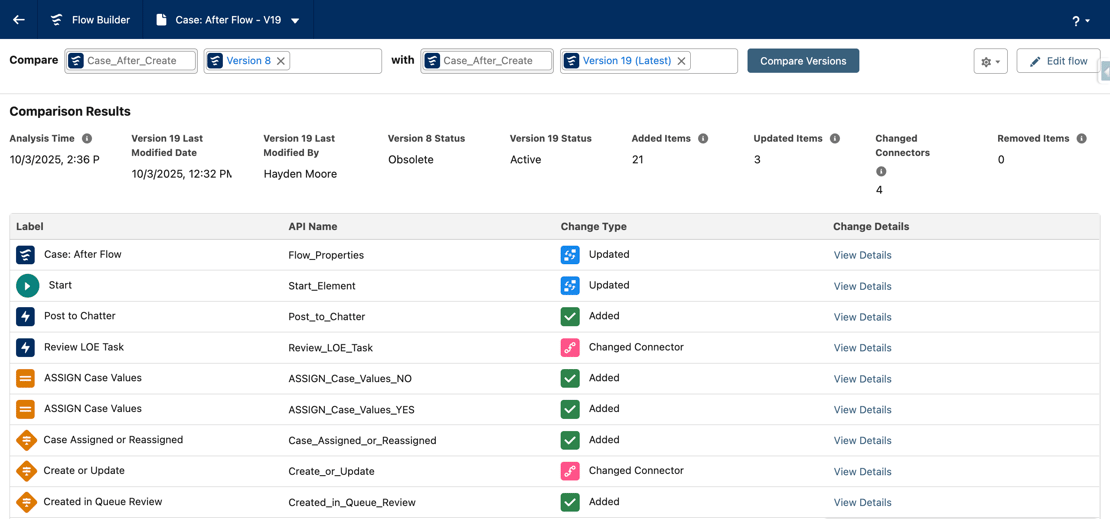This screenshot has width=1110, height=519.
Task: Remove Version 19 (Latest) selection
Action: click(682, 61)
